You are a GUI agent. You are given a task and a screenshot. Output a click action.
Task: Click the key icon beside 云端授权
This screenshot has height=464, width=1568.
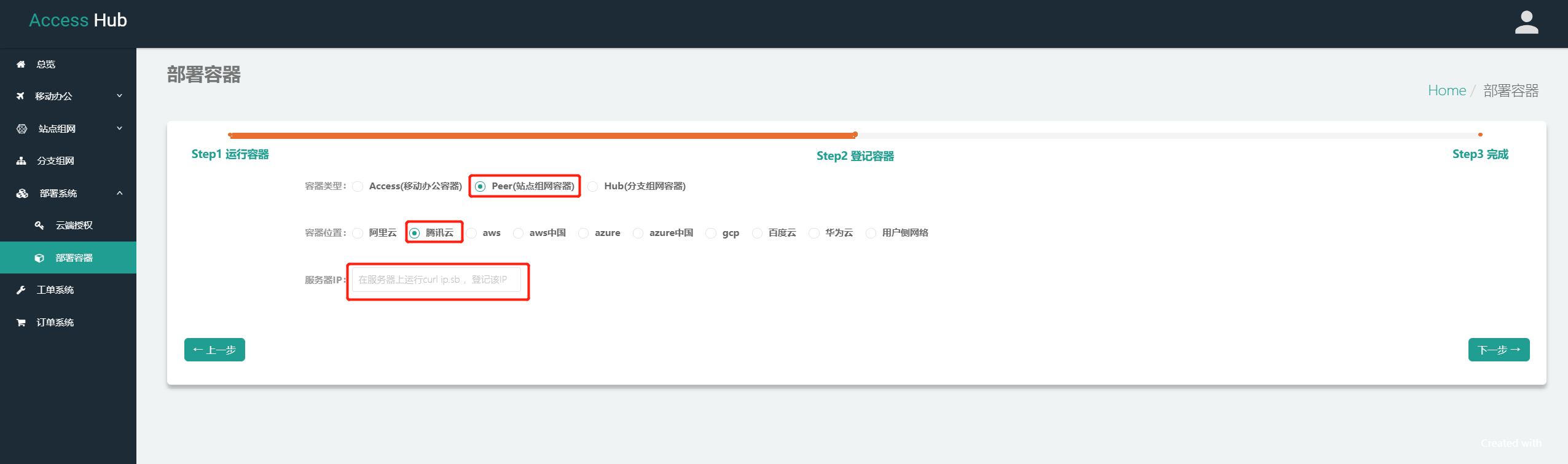[39, 225]
